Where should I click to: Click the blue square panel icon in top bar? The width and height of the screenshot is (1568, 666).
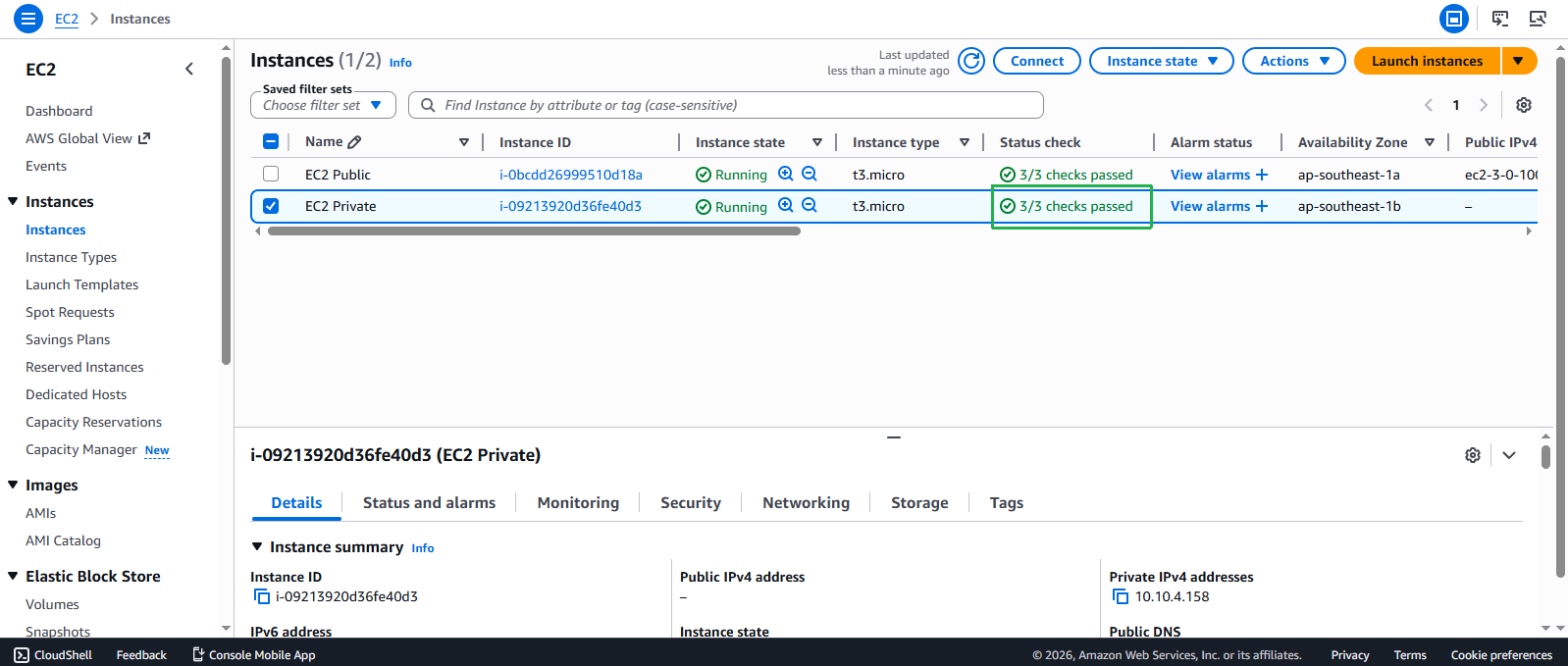[x=1454, y=19]
